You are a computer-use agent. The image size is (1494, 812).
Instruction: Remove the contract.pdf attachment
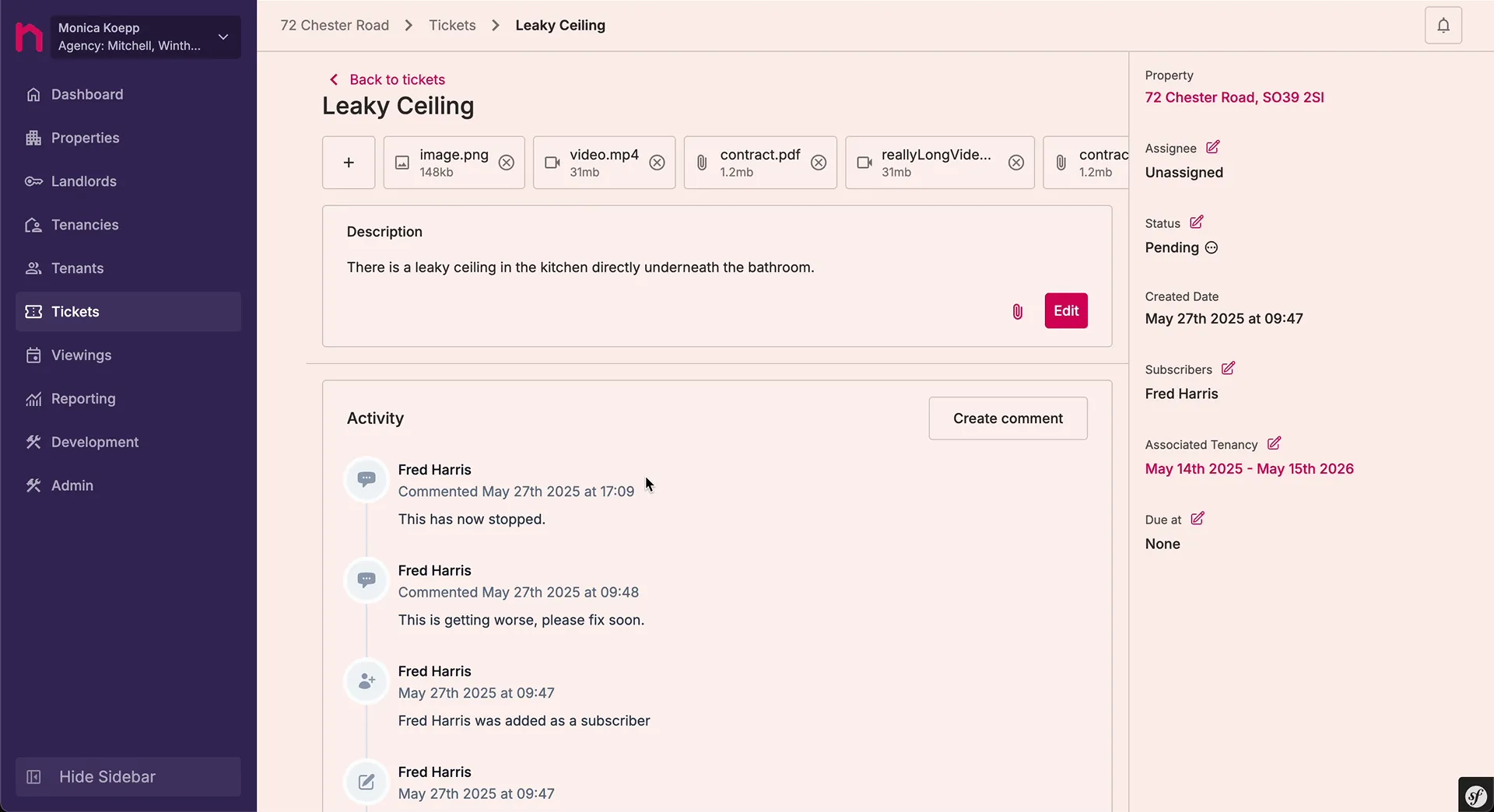(x=818, y=163)
